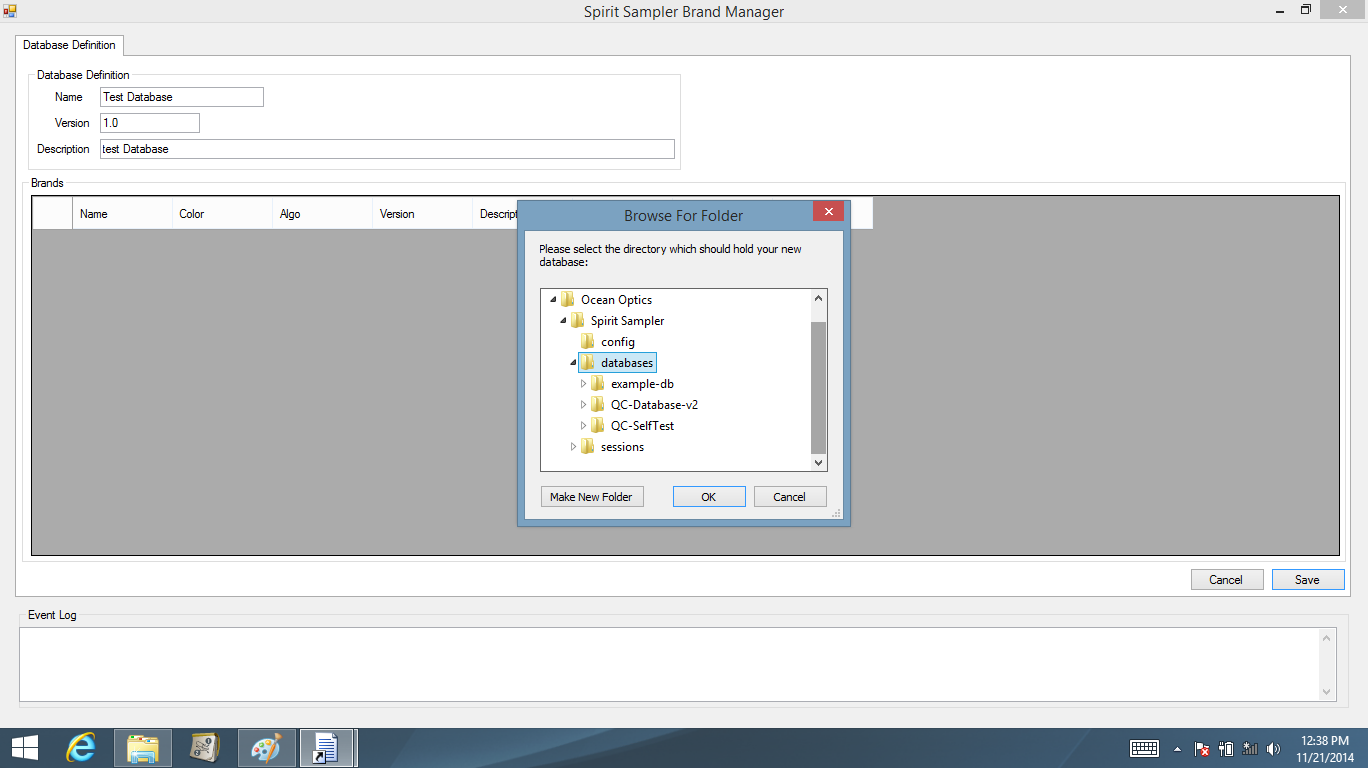Choose the QC-Database-v2 tree entry
This screenshot has height=768, width=1368.
(654, 405)
